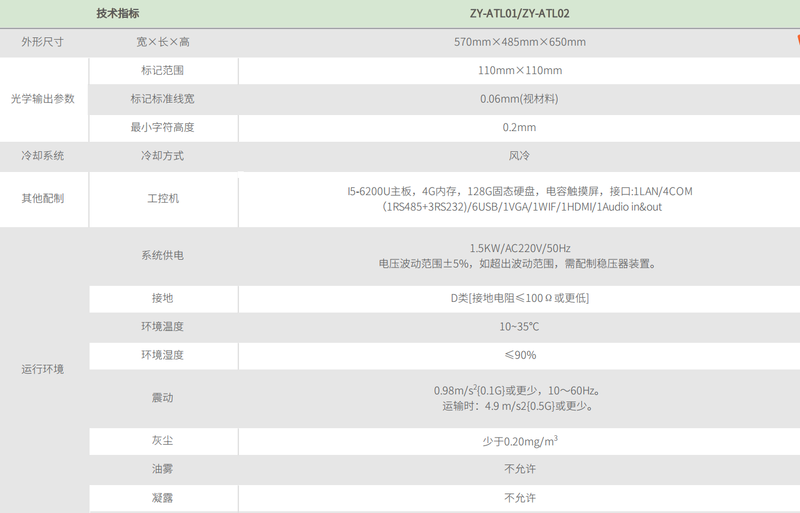Click the 0.06mm(视材料) line width value

519,99
